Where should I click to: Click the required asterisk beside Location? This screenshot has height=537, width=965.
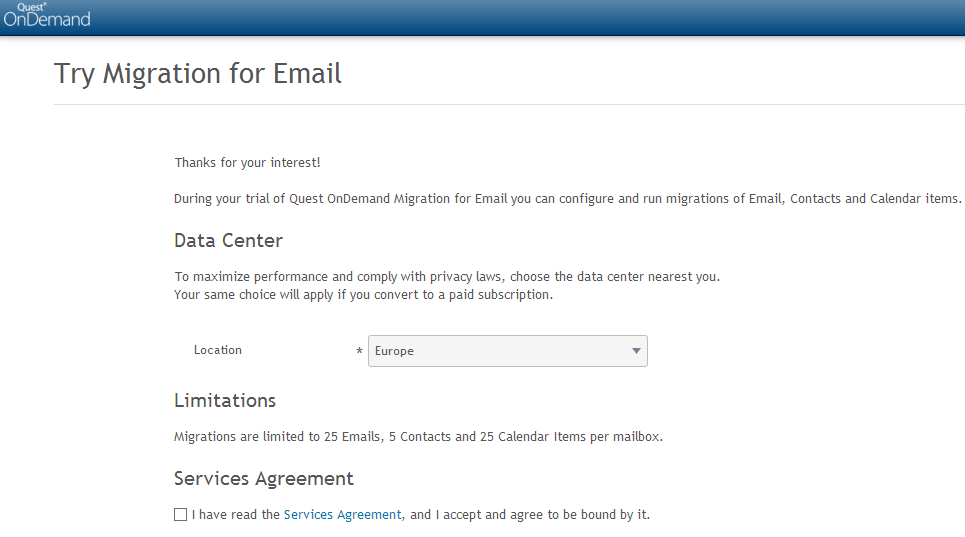[x=359, y=352]
